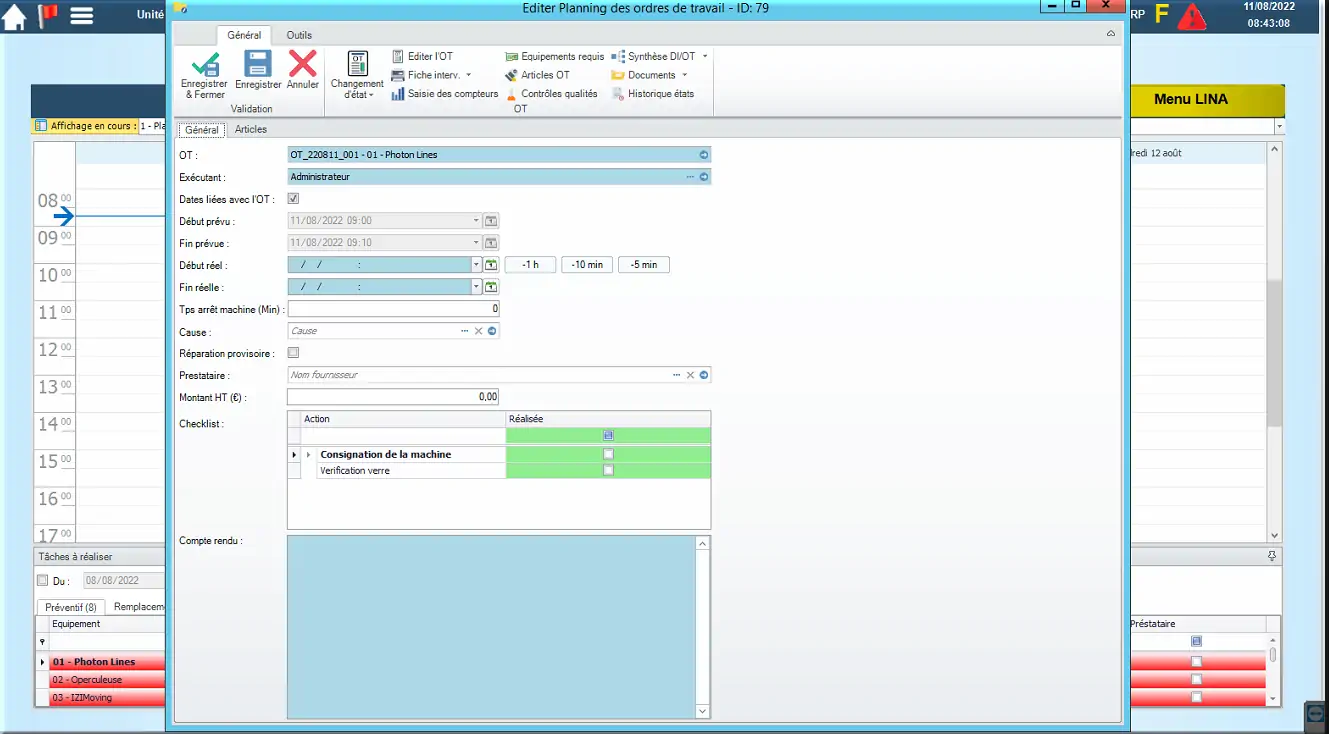Open Début prévu calendar icon
The height and width of the screenshot is (734, 1329).
491,221
